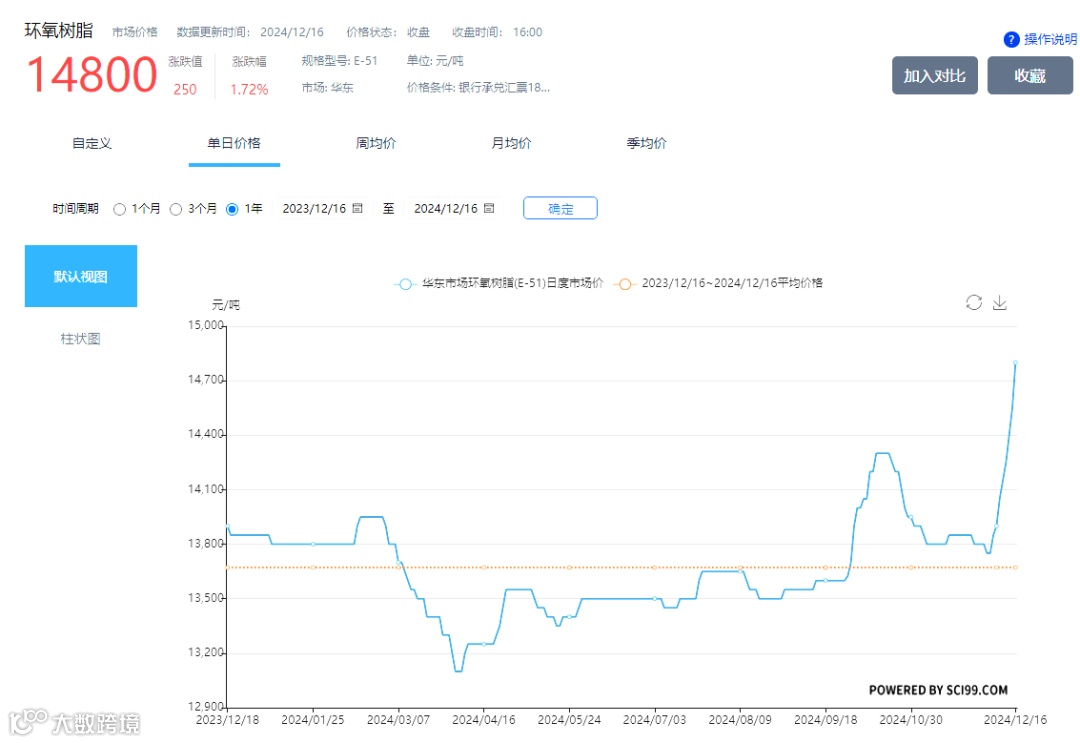Viewport: 1080px width, 743px height.
Task: Click the 收藏 button
Action: [1030, 76]
